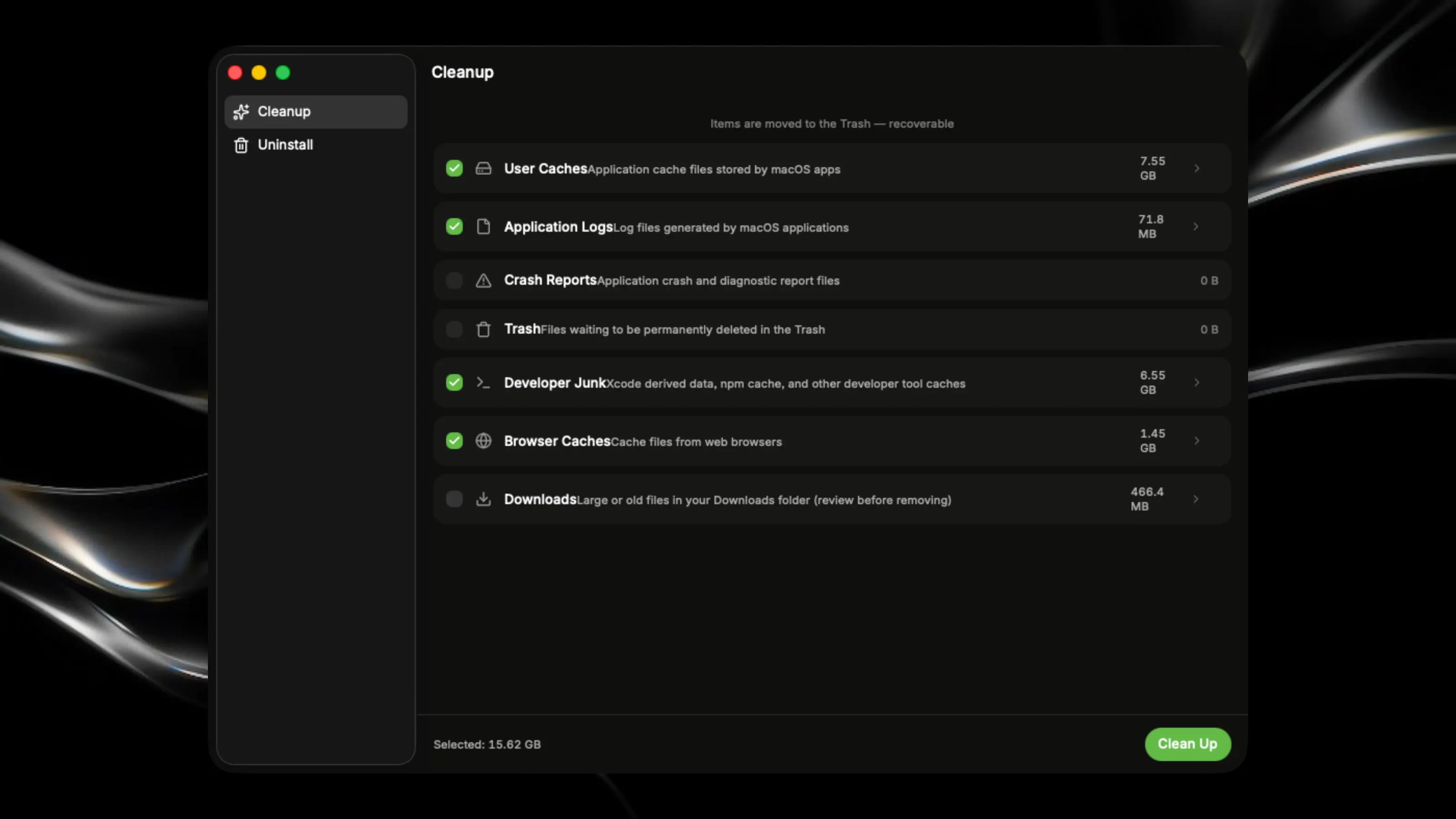Click 'Log files generated by macOS applications' description
The width and height of the screenshot is (1456, 819).
(x=731, y=228)
